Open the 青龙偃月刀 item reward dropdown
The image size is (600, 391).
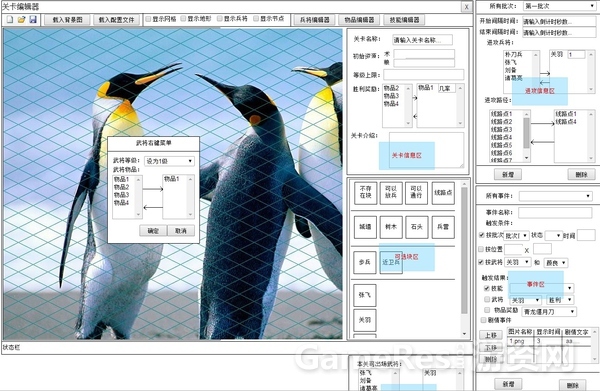[x=549, y=311]
